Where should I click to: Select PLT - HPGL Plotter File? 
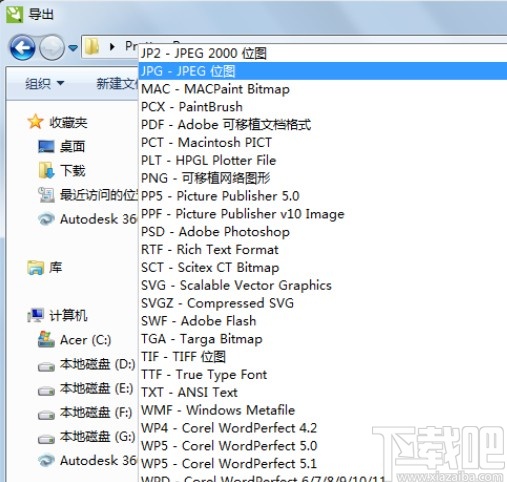(322, 160)
